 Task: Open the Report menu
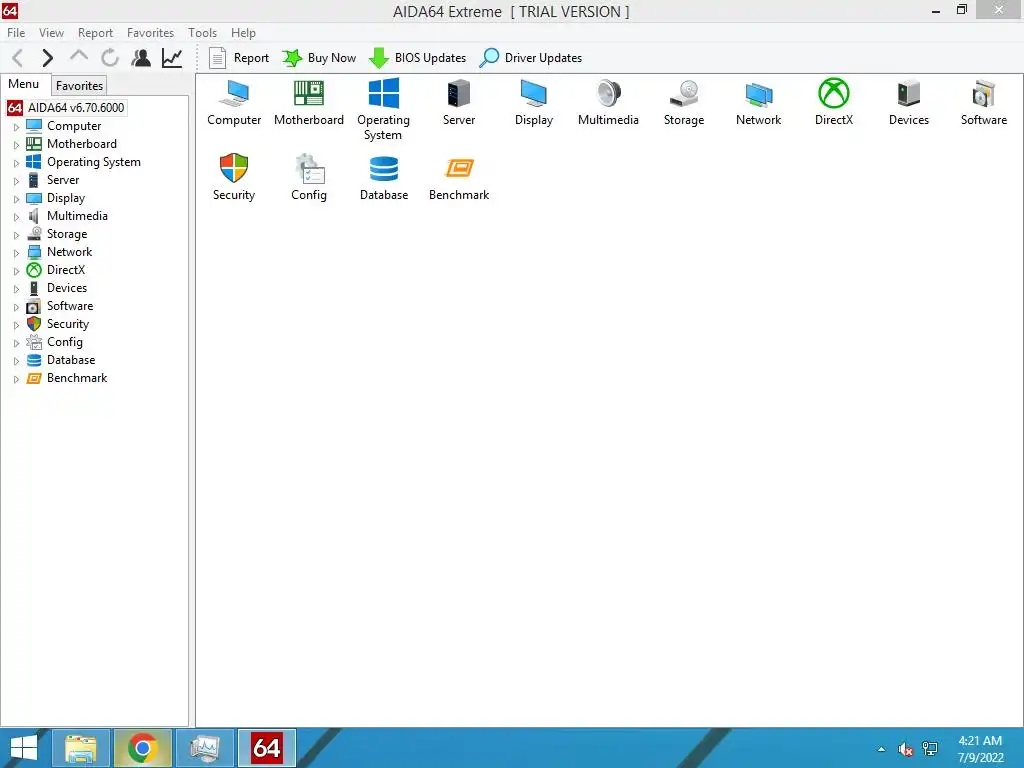click(95, 33)
